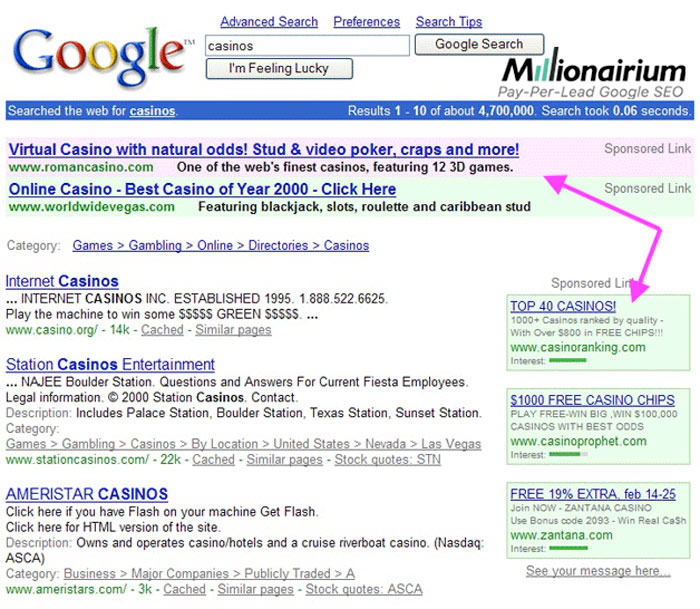Click www.casinoranking.com in sidebar ad

[x=578, y=347]
